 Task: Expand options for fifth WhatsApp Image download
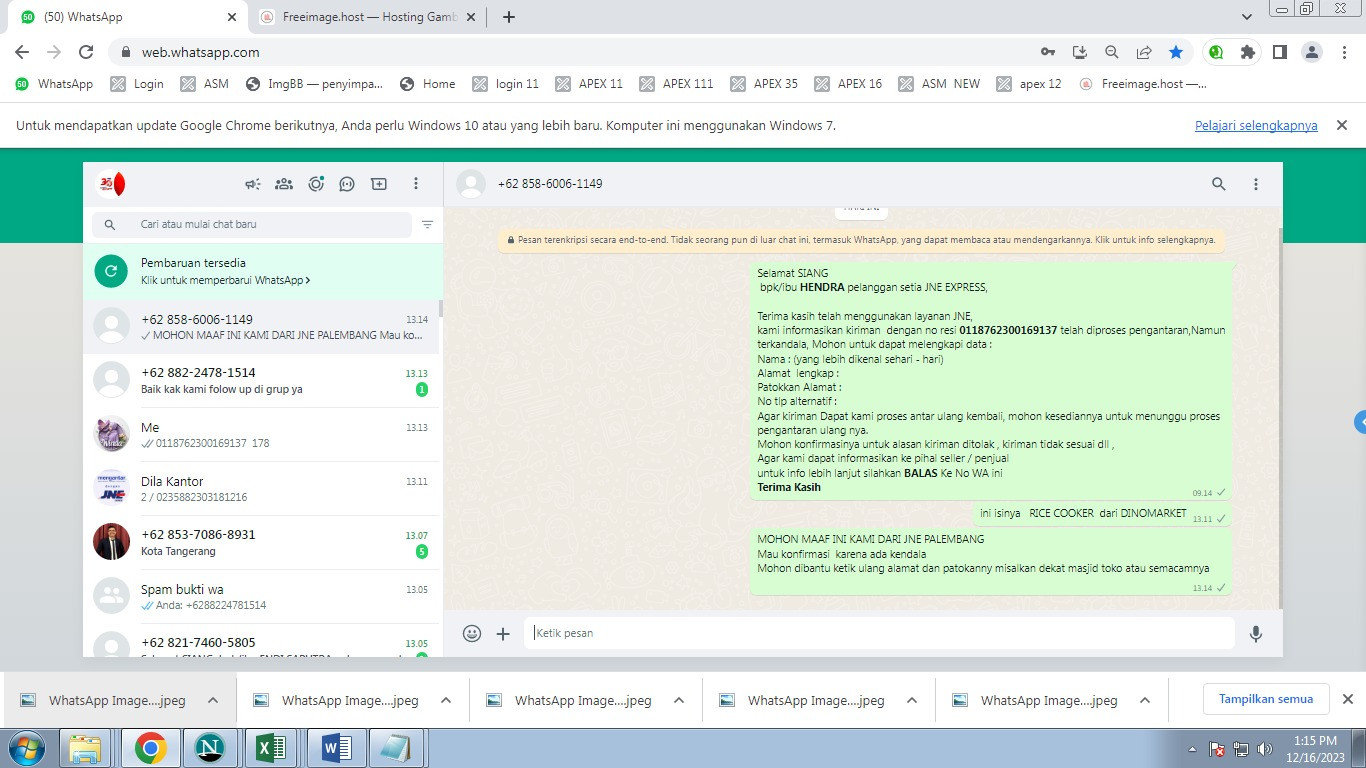coord(1145,700)
